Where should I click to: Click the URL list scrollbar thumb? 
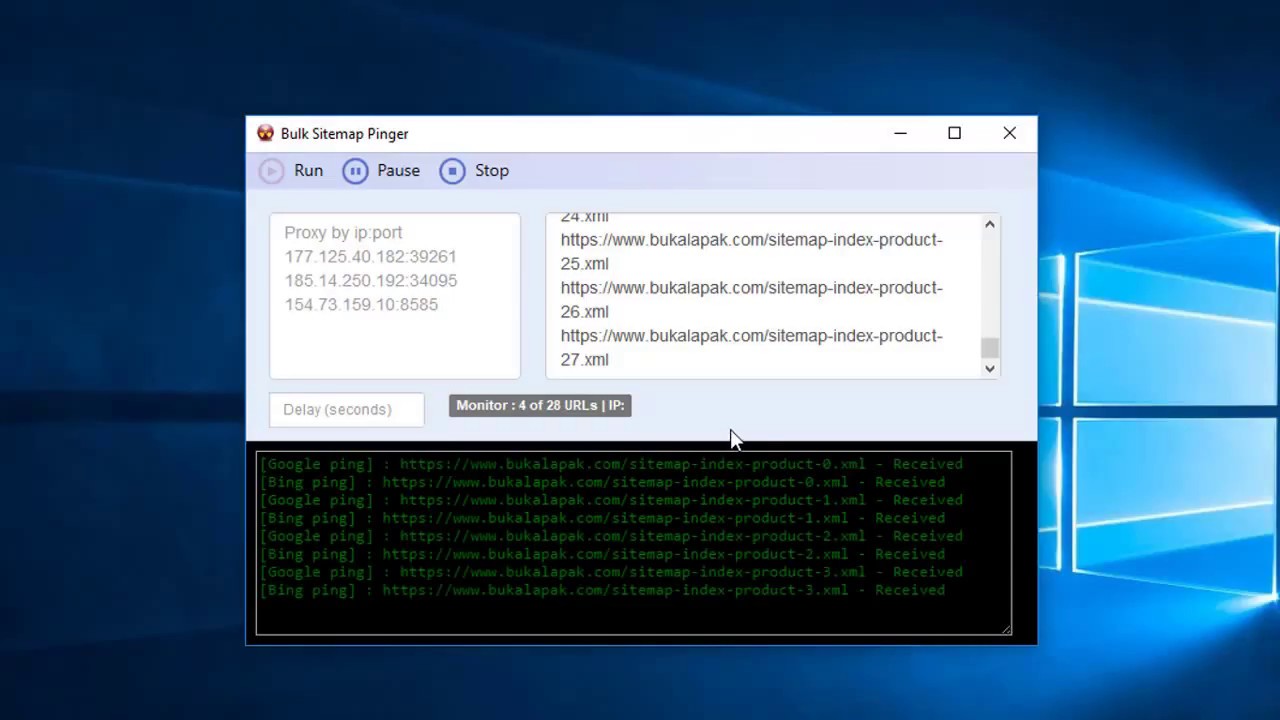coord(989,348)
